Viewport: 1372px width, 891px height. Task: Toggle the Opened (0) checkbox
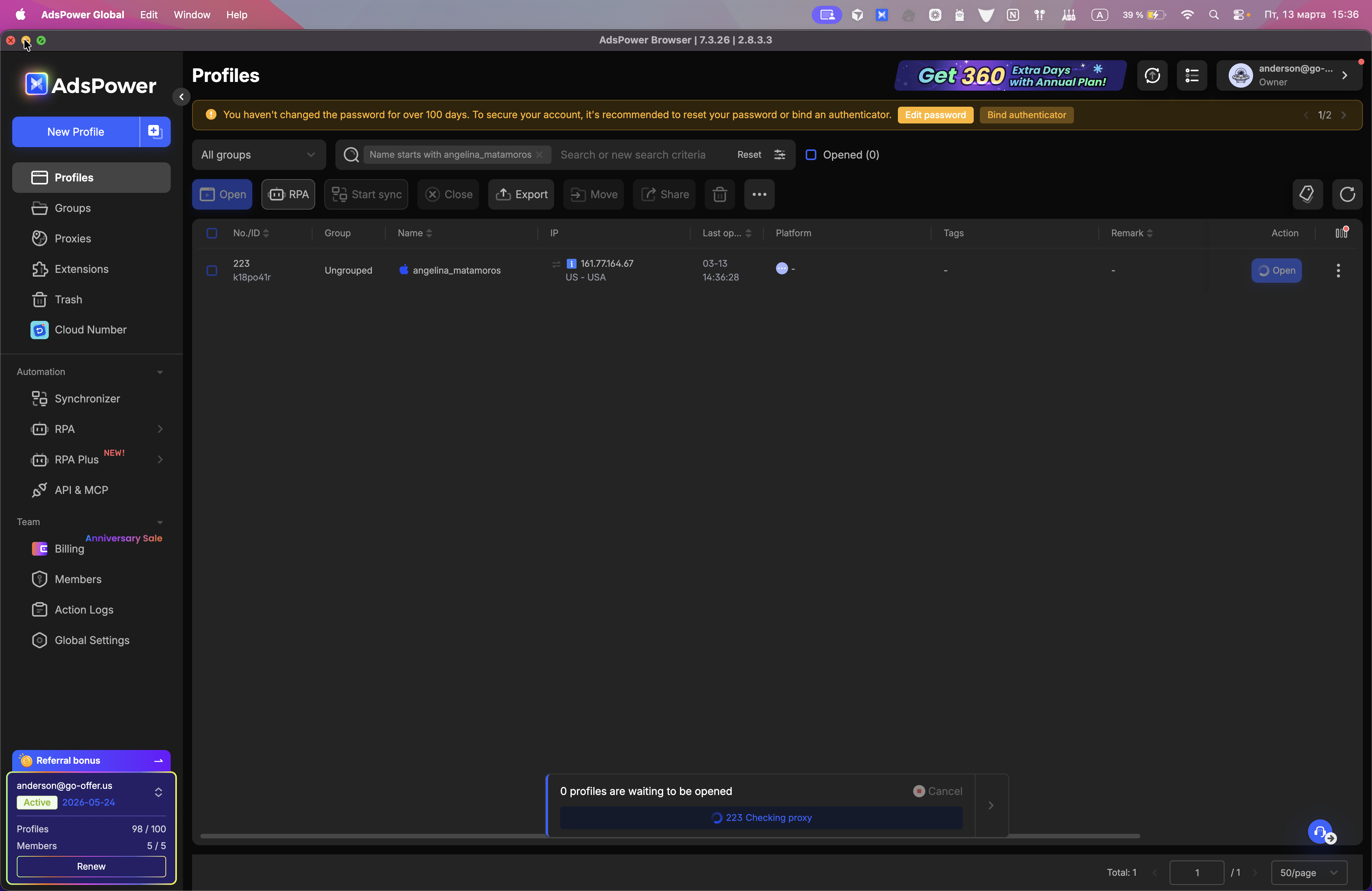tap(811, 154)
